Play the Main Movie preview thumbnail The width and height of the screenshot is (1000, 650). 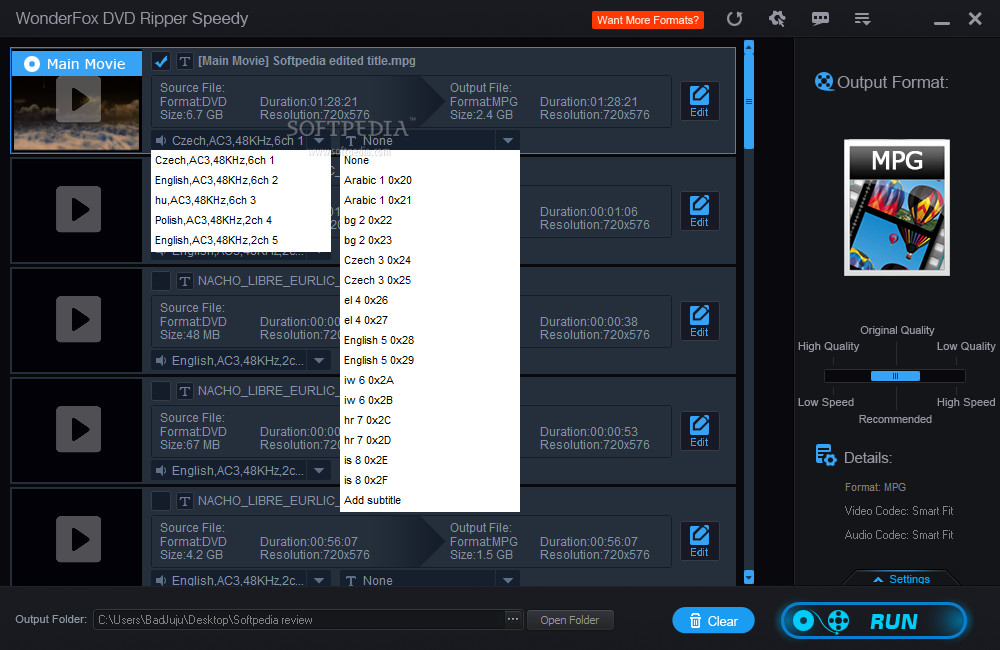tap(78, 100)
